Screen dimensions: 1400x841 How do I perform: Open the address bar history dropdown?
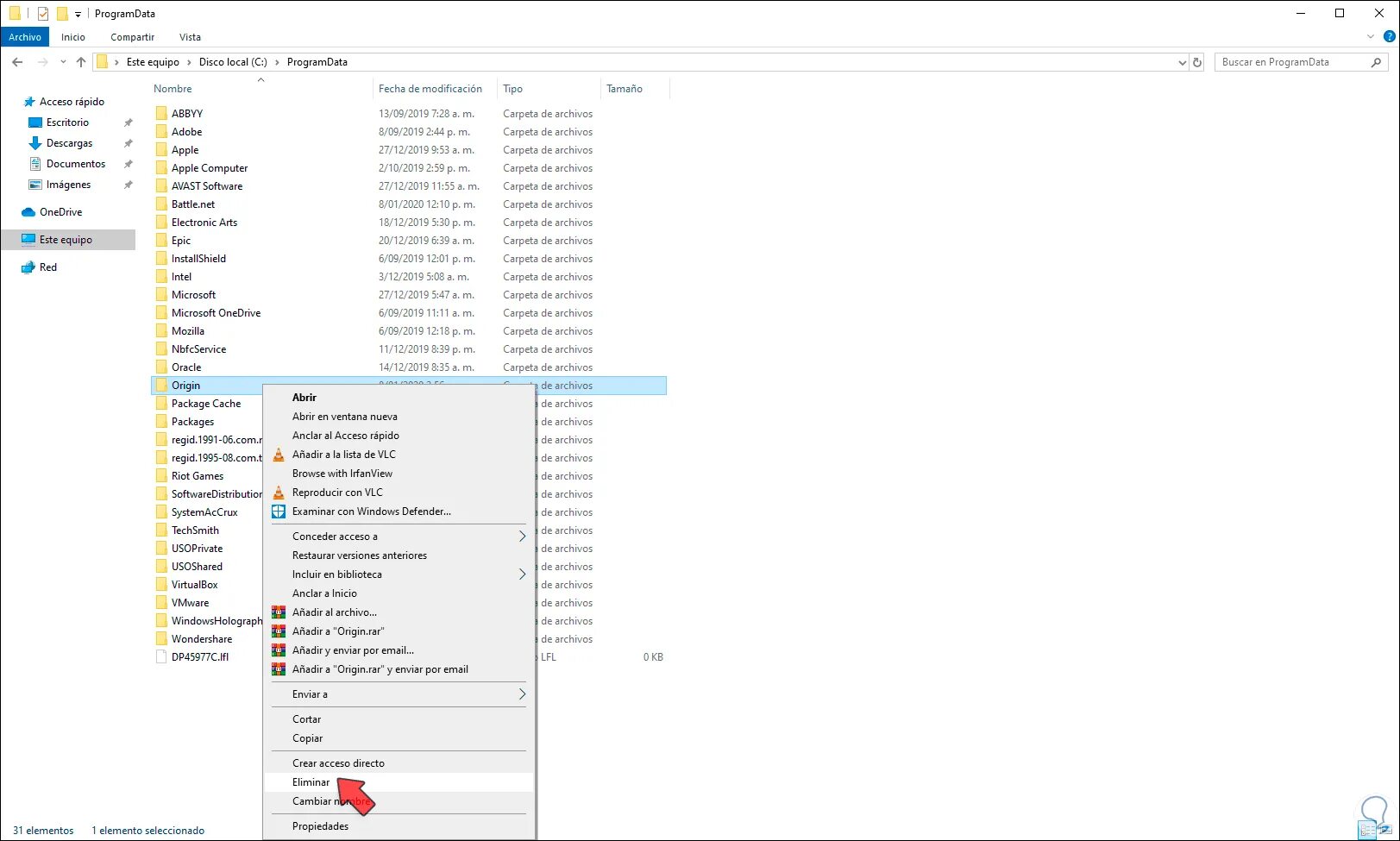[x=1182, y=62]
